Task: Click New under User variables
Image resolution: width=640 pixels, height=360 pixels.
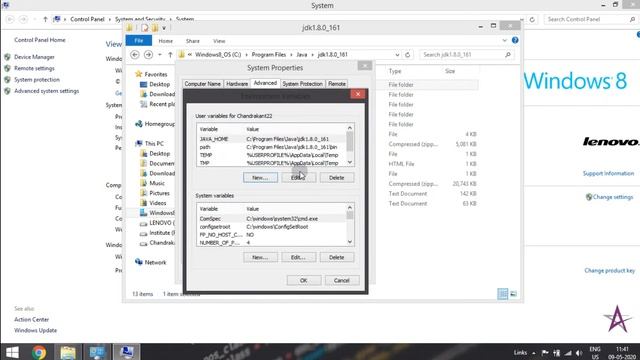Action: point(260,178)
